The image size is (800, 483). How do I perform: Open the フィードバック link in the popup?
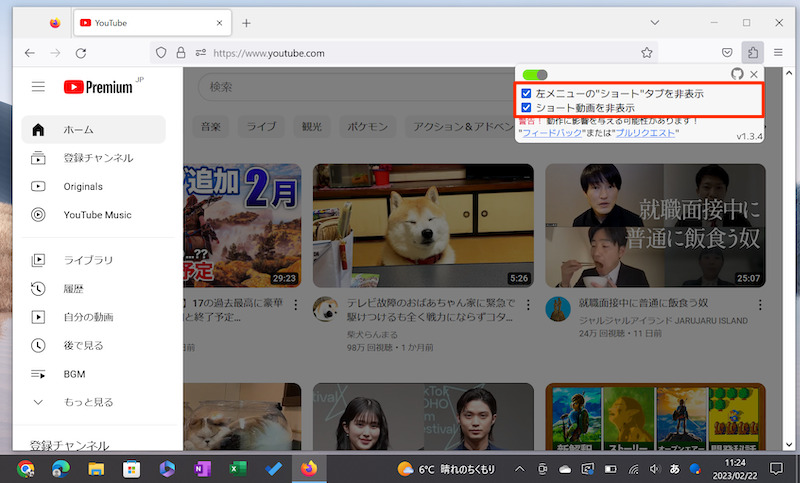(551, 132)
